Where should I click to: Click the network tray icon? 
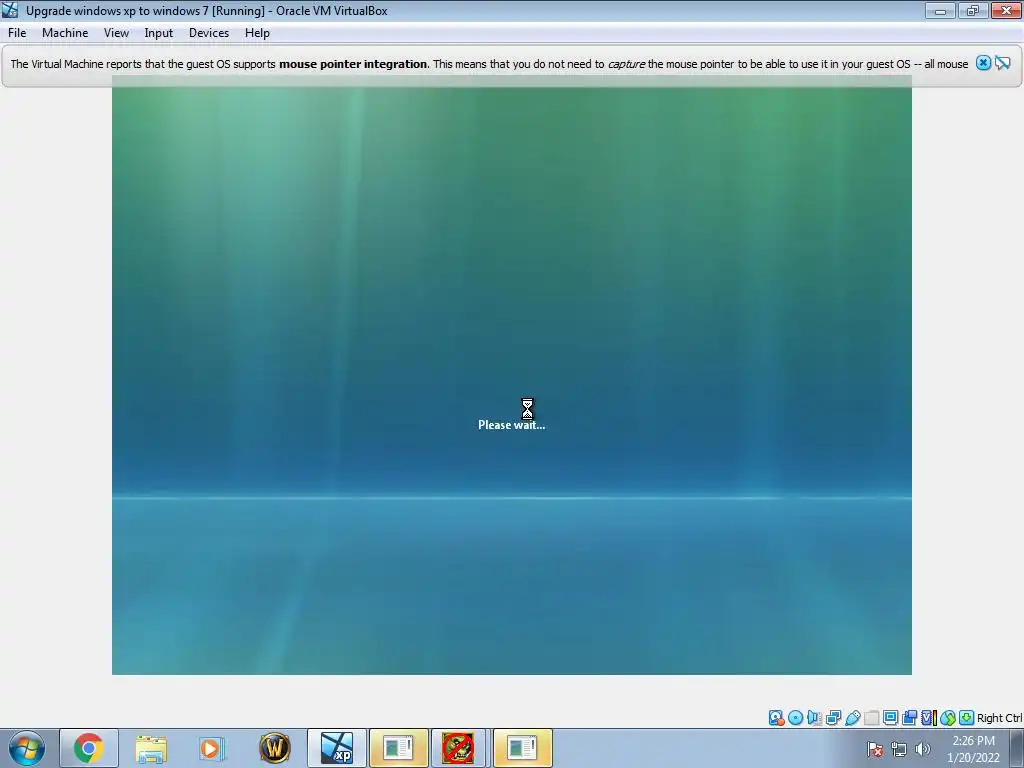click(x=899, y=749)
